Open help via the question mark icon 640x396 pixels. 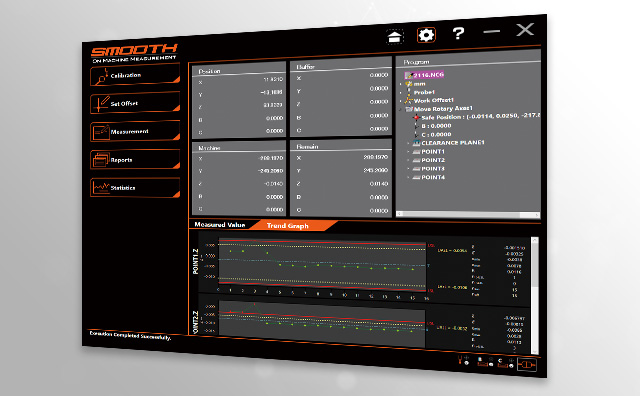[458, 33]
